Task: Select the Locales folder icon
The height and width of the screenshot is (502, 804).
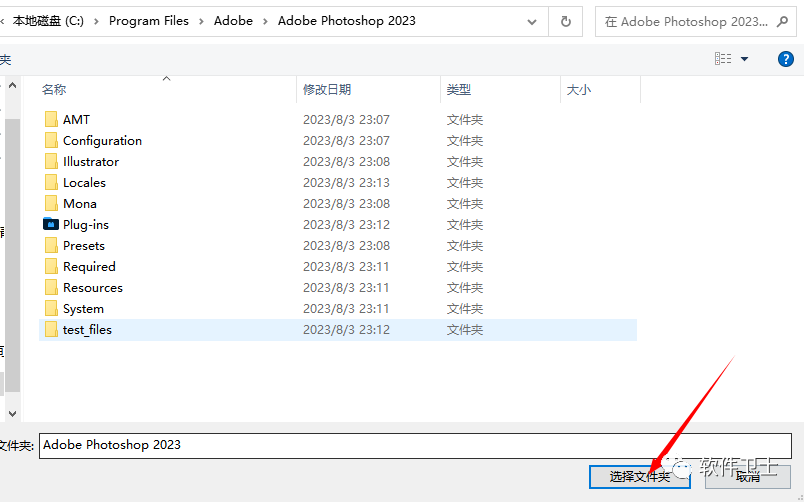Action: tap(51, 183)
